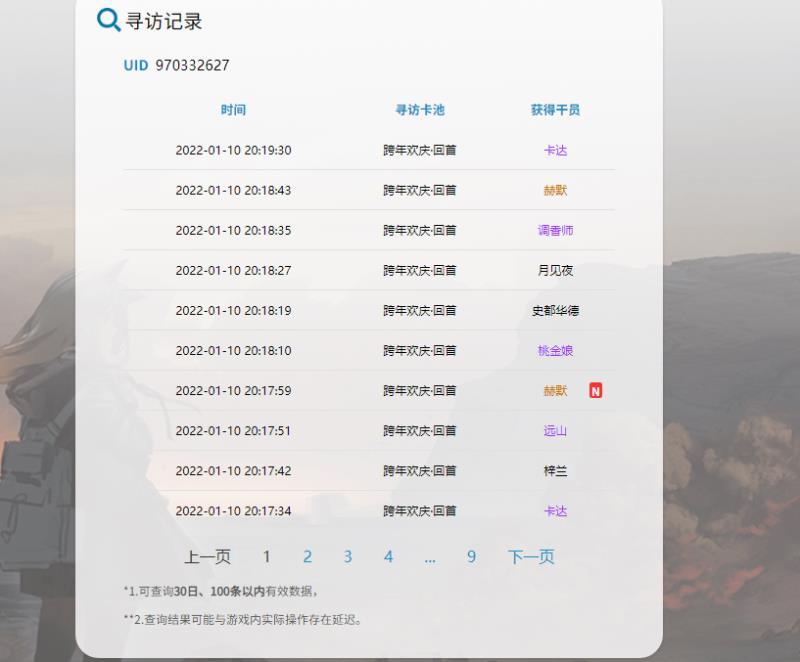Click timestamp 2022-01-10 20:17:59
This screenshot has width=800, height=662.
tap(233, 391)
